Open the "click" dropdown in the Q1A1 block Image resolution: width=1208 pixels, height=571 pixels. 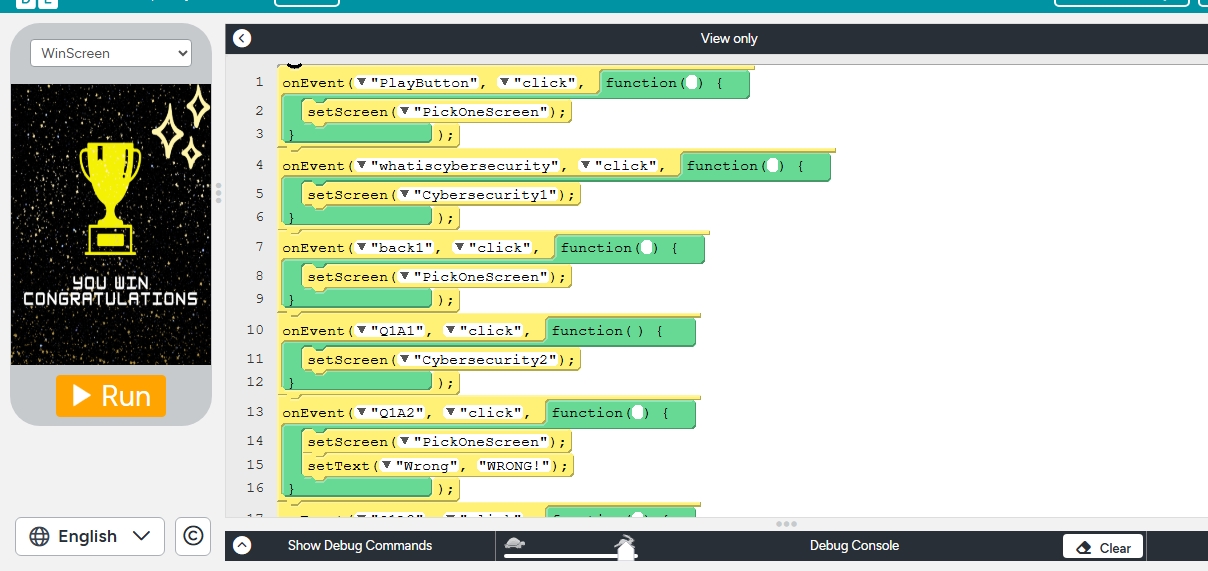[452, 331]
